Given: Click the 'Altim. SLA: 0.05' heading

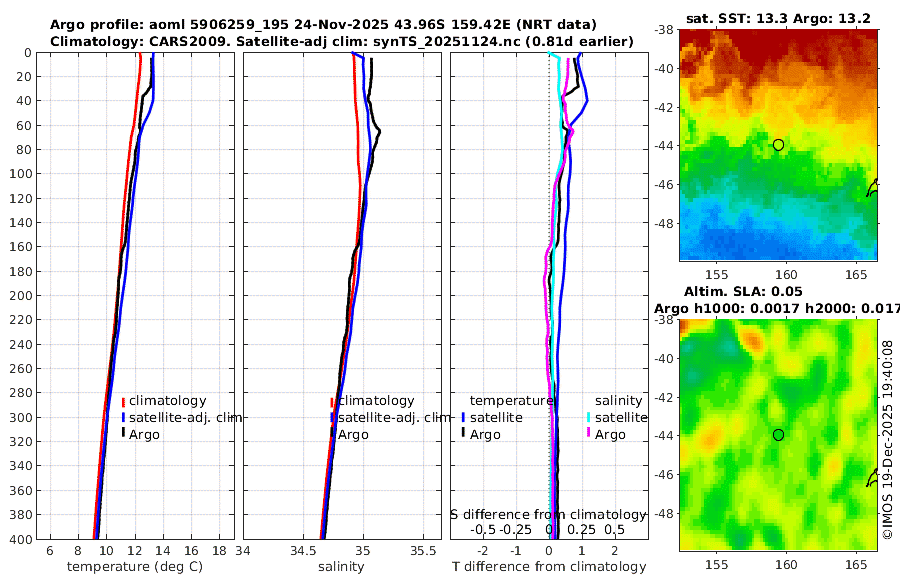Looking at the screenshot, I should click(743, 291).
